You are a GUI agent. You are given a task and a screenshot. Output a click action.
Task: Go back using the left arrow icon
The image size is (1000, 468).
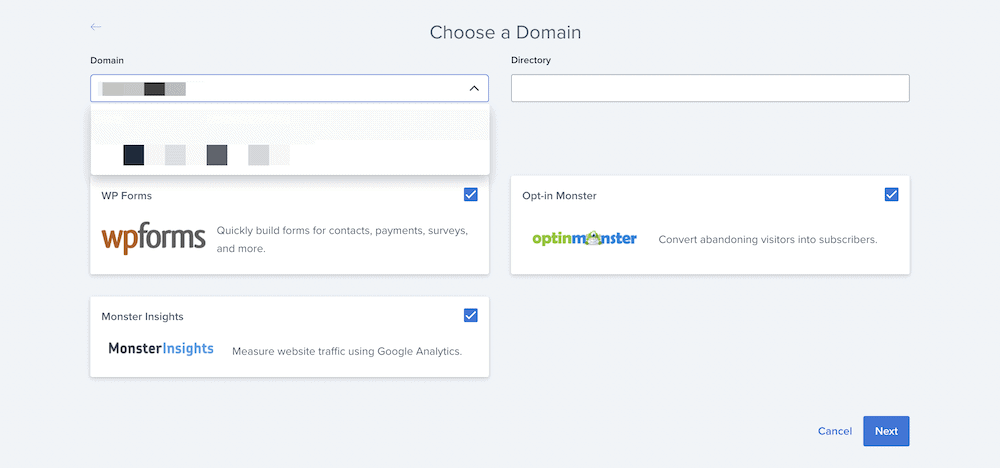tap(96, 27)
